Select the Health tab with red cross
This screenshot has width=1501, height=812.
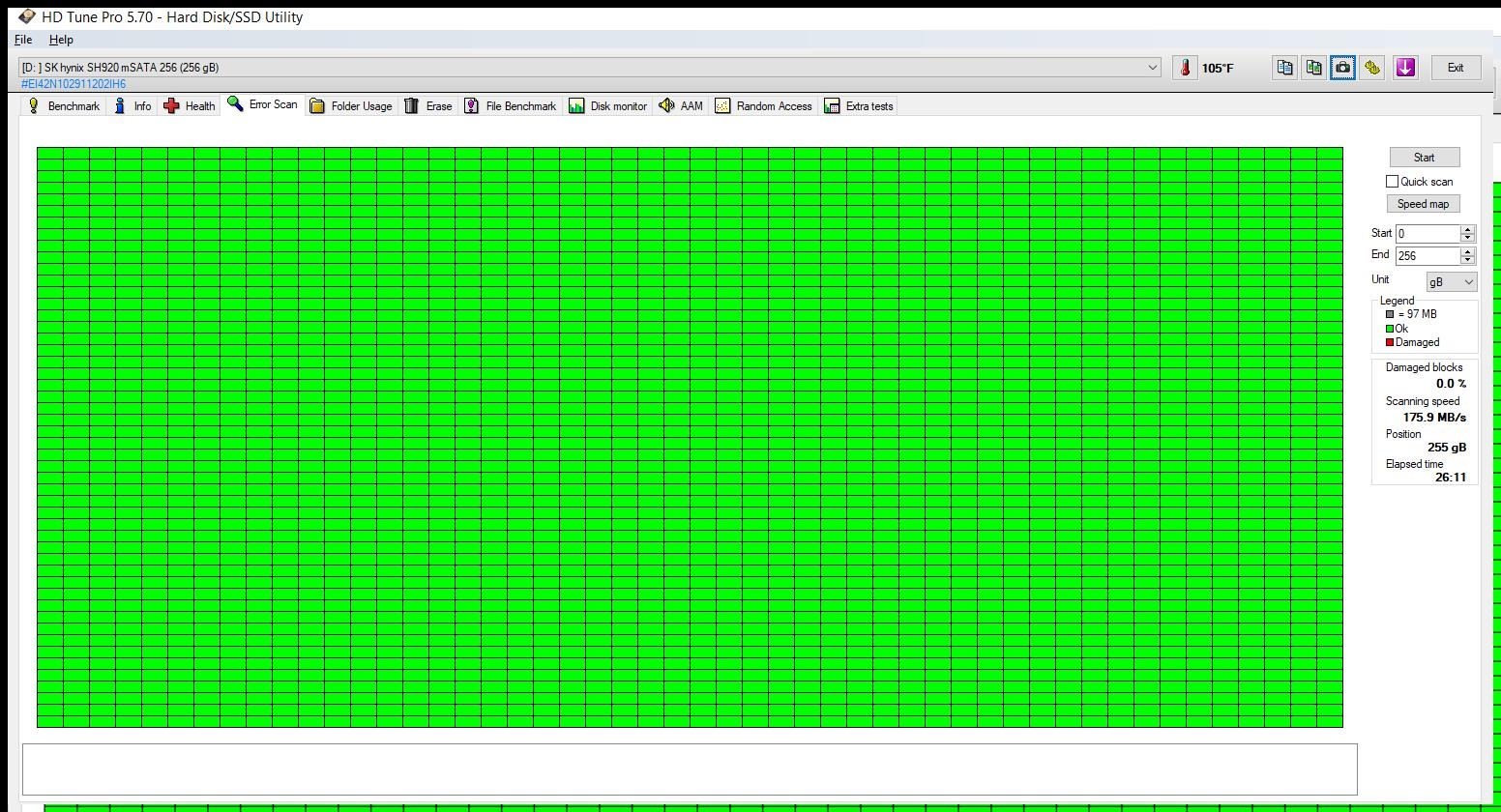(x=190, y=106)
